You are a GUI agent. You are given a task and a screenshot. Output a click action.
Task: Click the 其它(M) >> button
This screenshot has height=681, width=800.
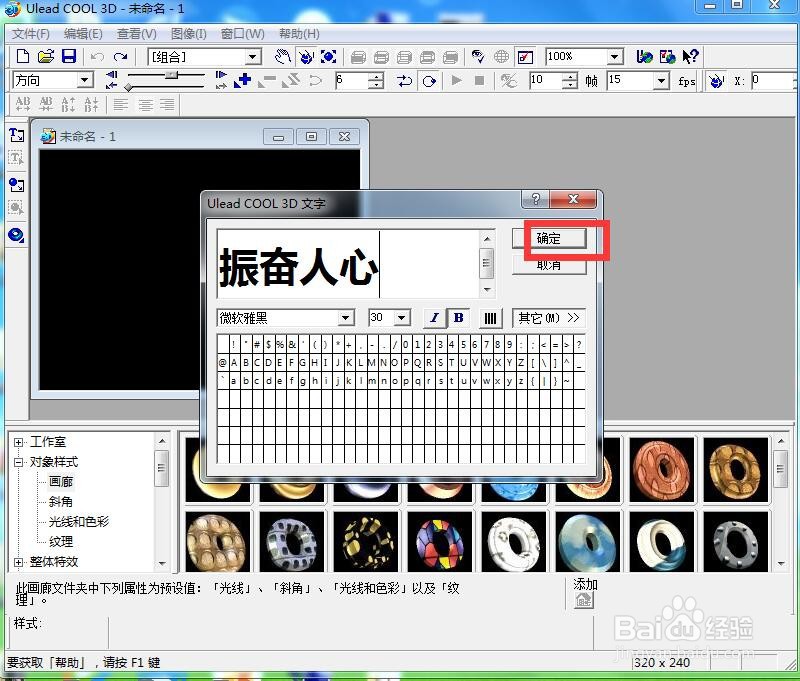pyautogui.click(x=548, y=318)
